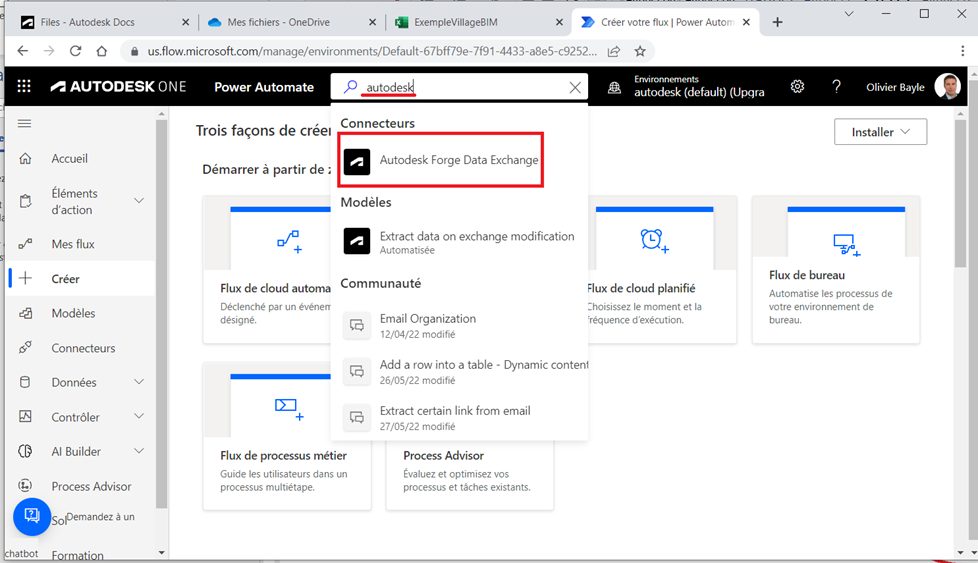
Task: Open the Process Advisor card
Action: pos(470,474)
